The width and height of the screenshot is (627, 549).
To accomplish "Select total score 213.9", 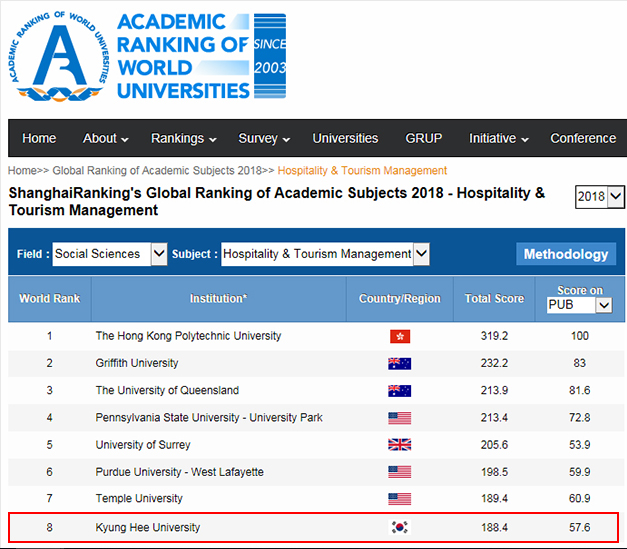I will click(x=494, y=390).
